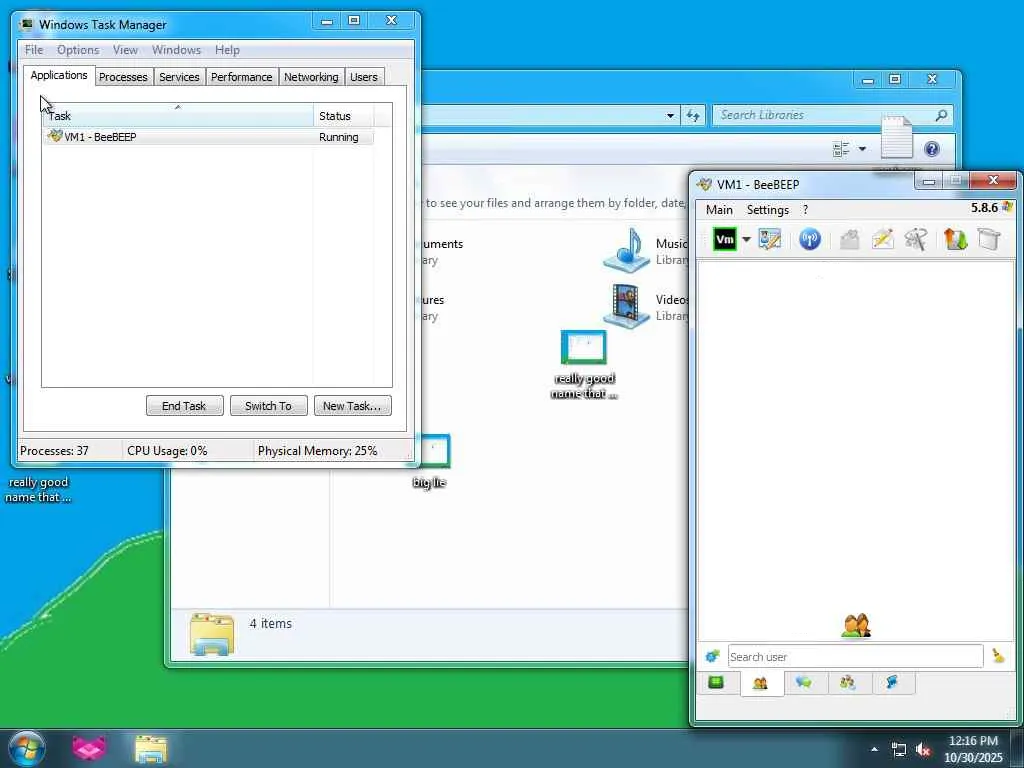Open the ? help menu in BeeBEEP
The height and width of the screenshot is (768, 1024).
(x=805, y=210)
